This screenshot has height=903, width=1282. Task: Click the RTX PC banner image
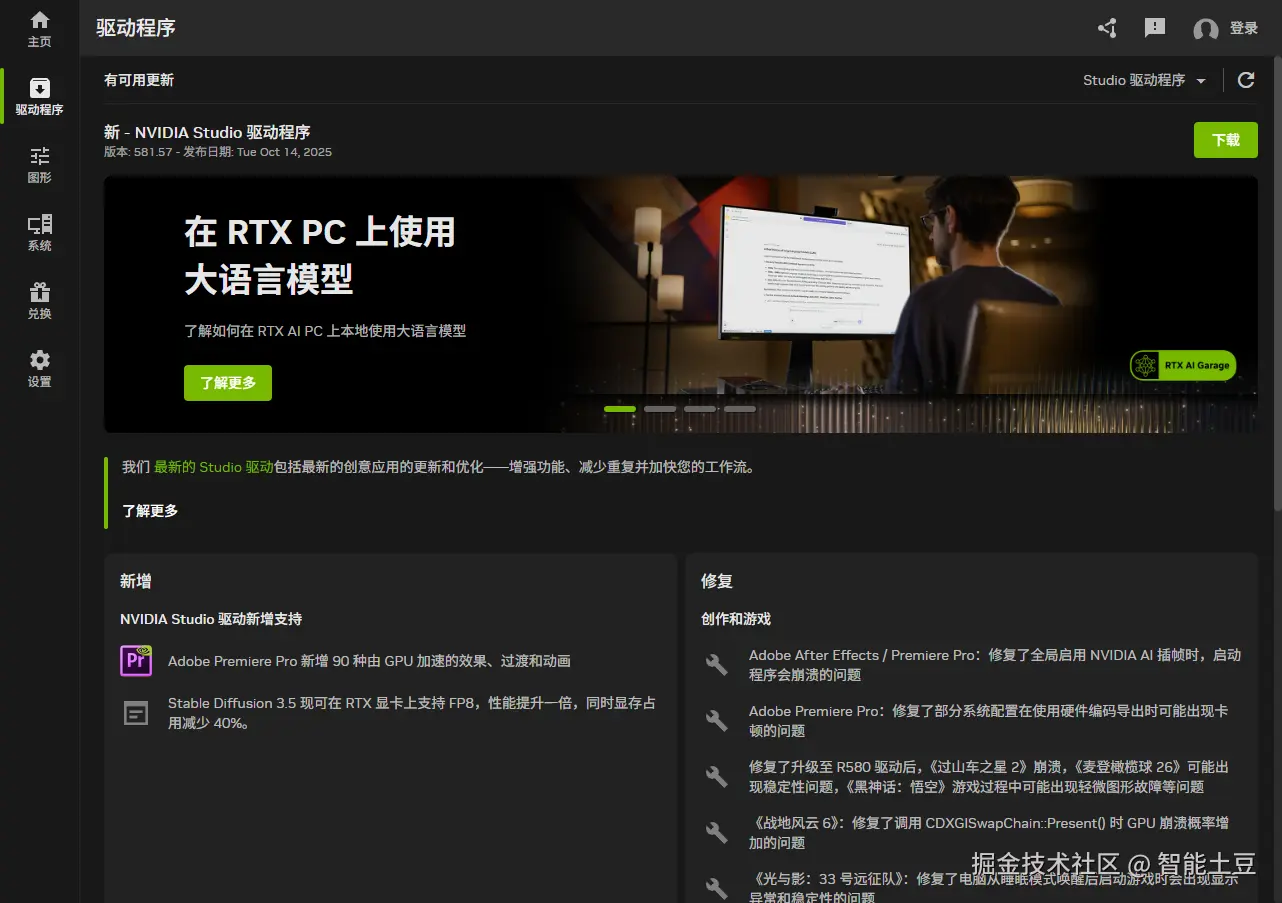click(x=681, y=304)
